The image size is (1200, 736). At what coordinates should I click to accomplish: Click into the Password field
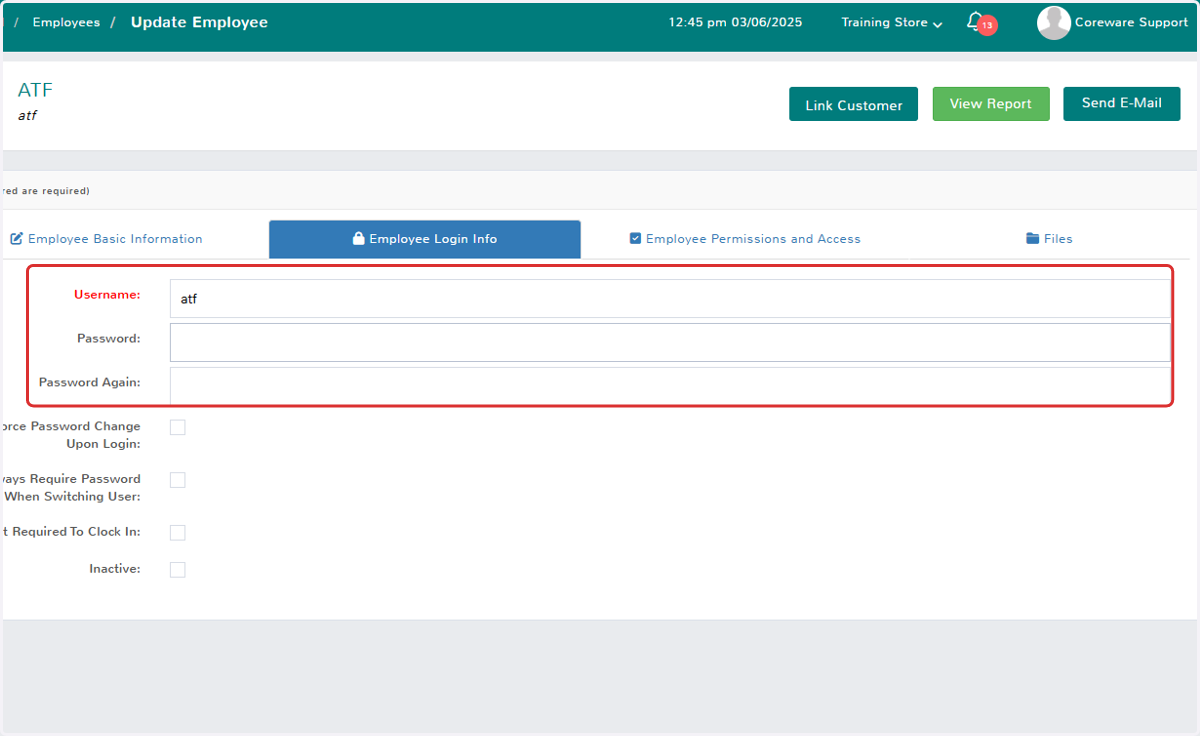click(670, 342)
